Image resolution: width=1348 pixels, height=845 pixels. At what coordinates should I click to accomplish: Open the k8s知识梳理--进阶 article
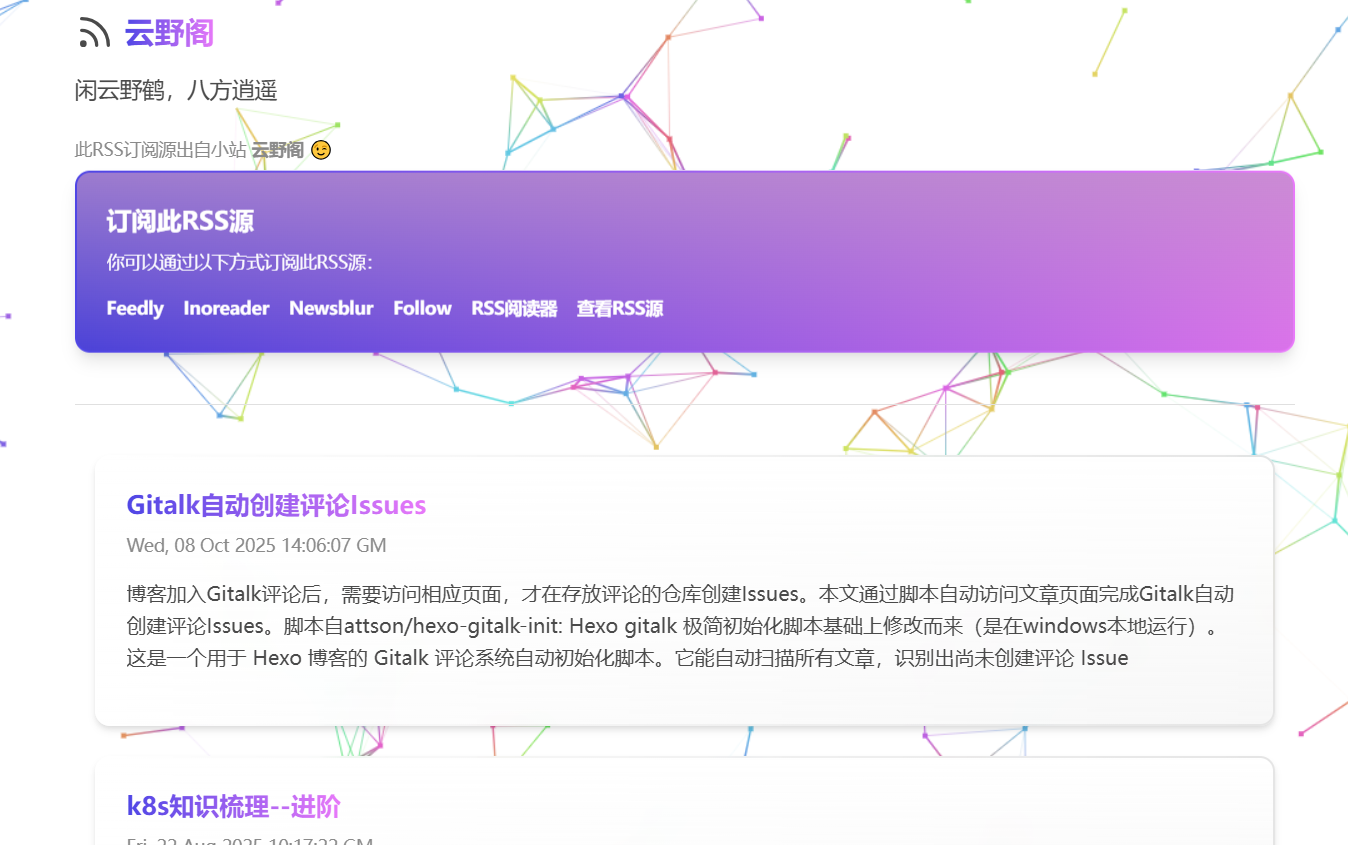click(x=233, y=806)
